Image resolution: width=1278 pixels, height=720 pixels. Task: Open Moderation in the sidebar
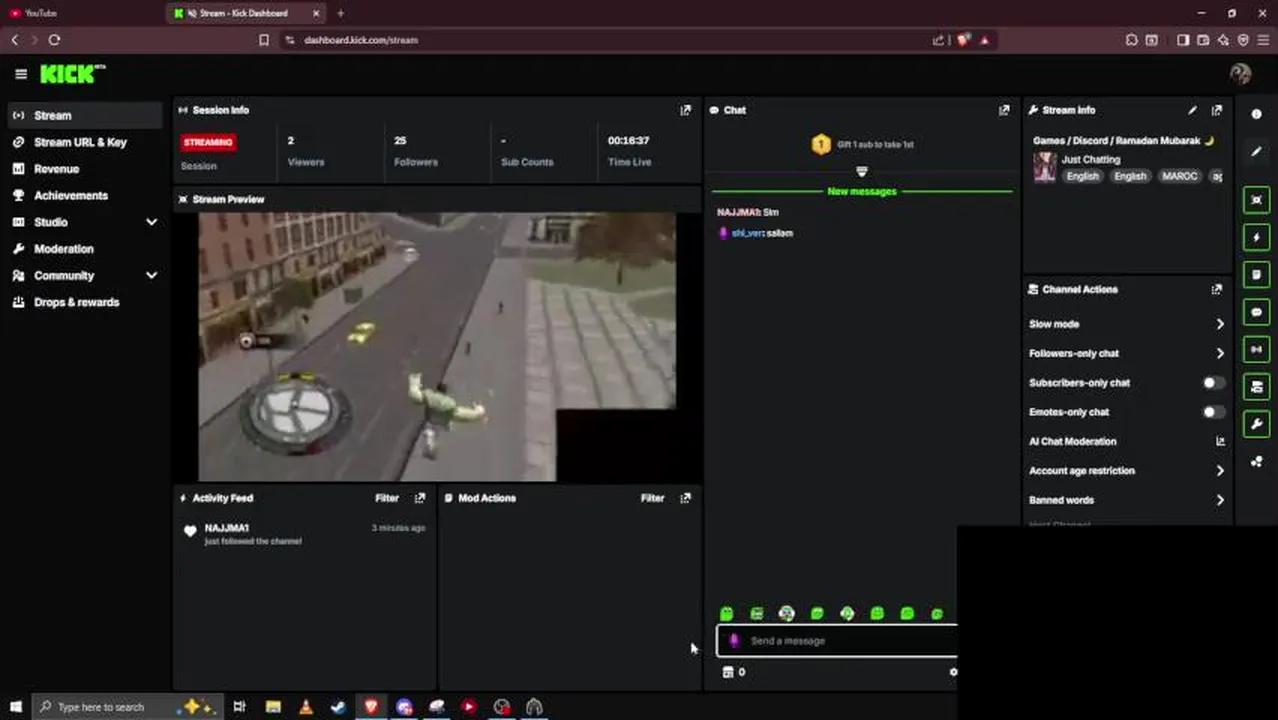[84, 249]
